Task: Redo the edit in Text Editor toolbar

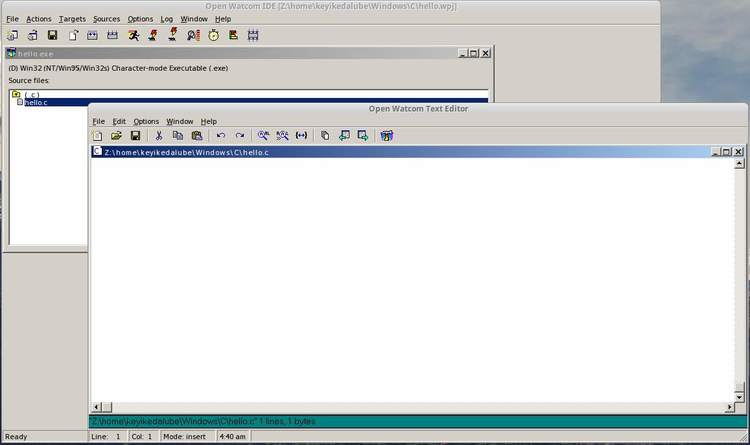Action: 240,136
